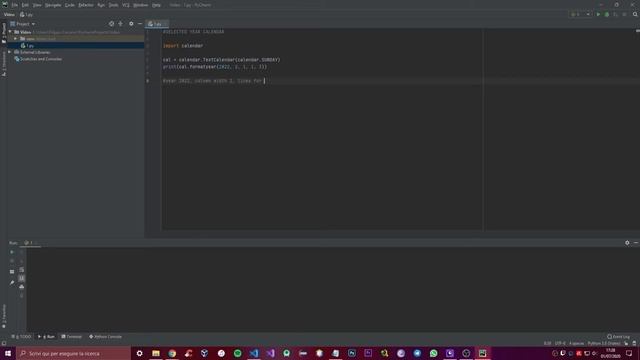Open the Event Log
This screenshot has height=360, width=640.
tap(618, 337)
